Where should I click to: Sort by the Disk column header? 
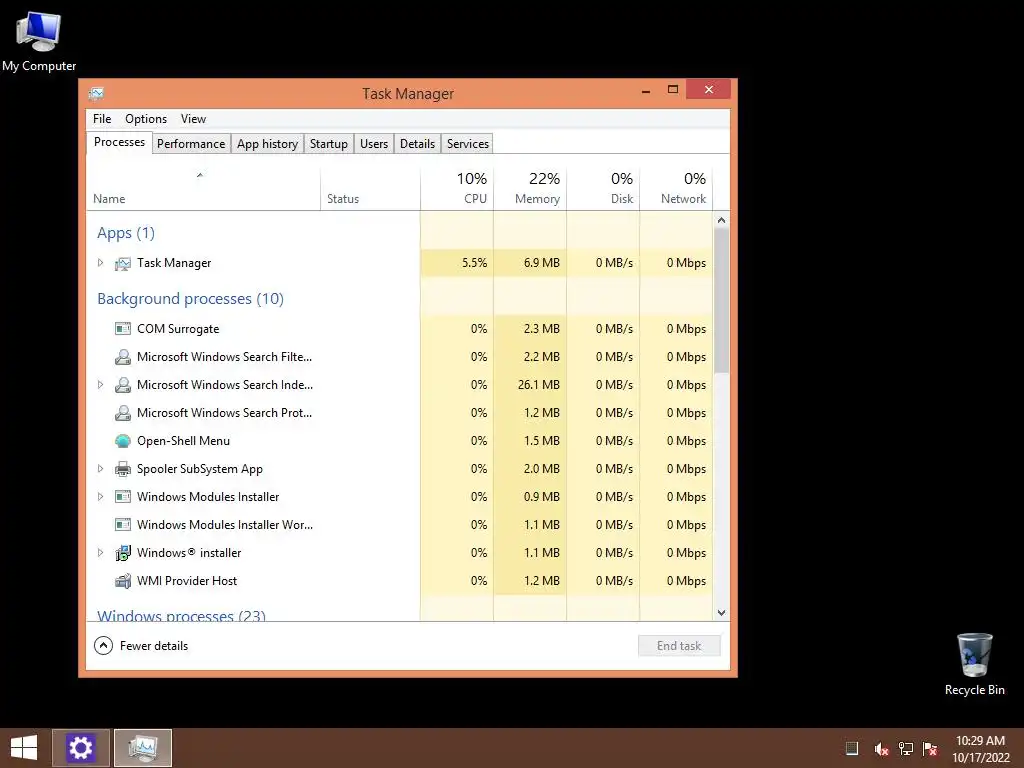click(603, 189)
